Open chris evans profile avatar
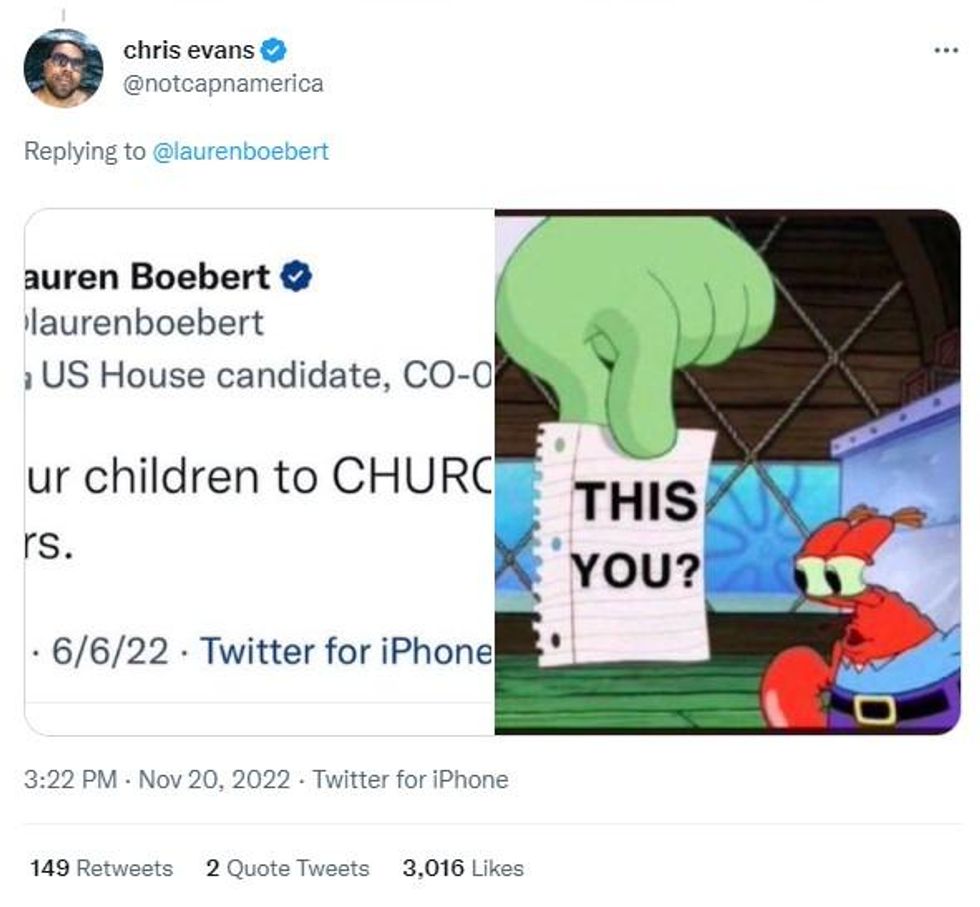Image resolution: width=980 pixels, height=907 pixels. (x=62, y=68)
